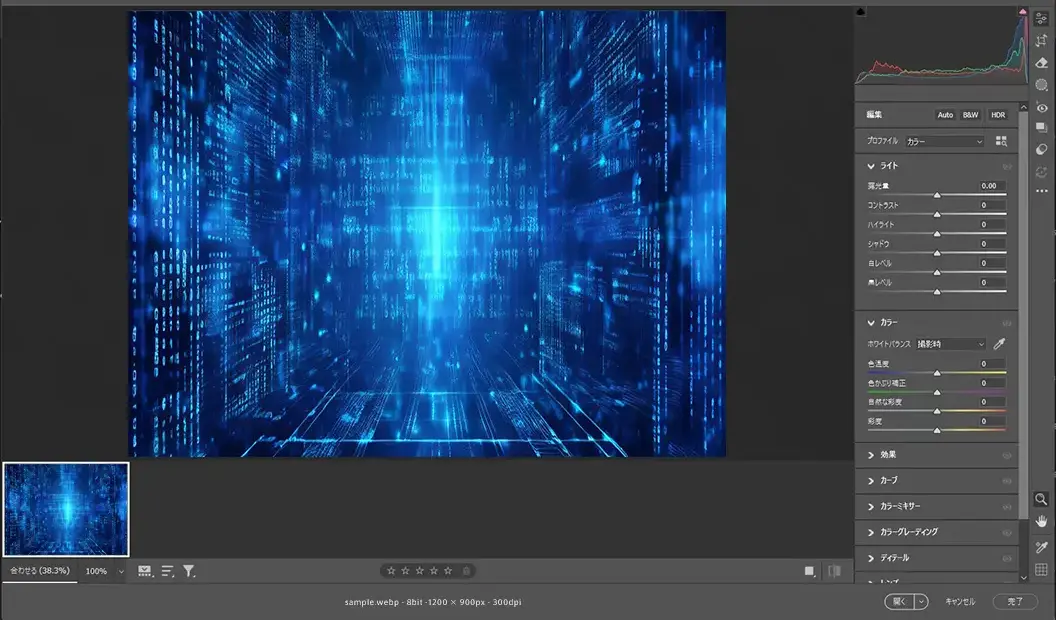Select the Red Eye removal tool
Image resolution: width=1056 pixels, height=620 pixels.
[1041, 107]
